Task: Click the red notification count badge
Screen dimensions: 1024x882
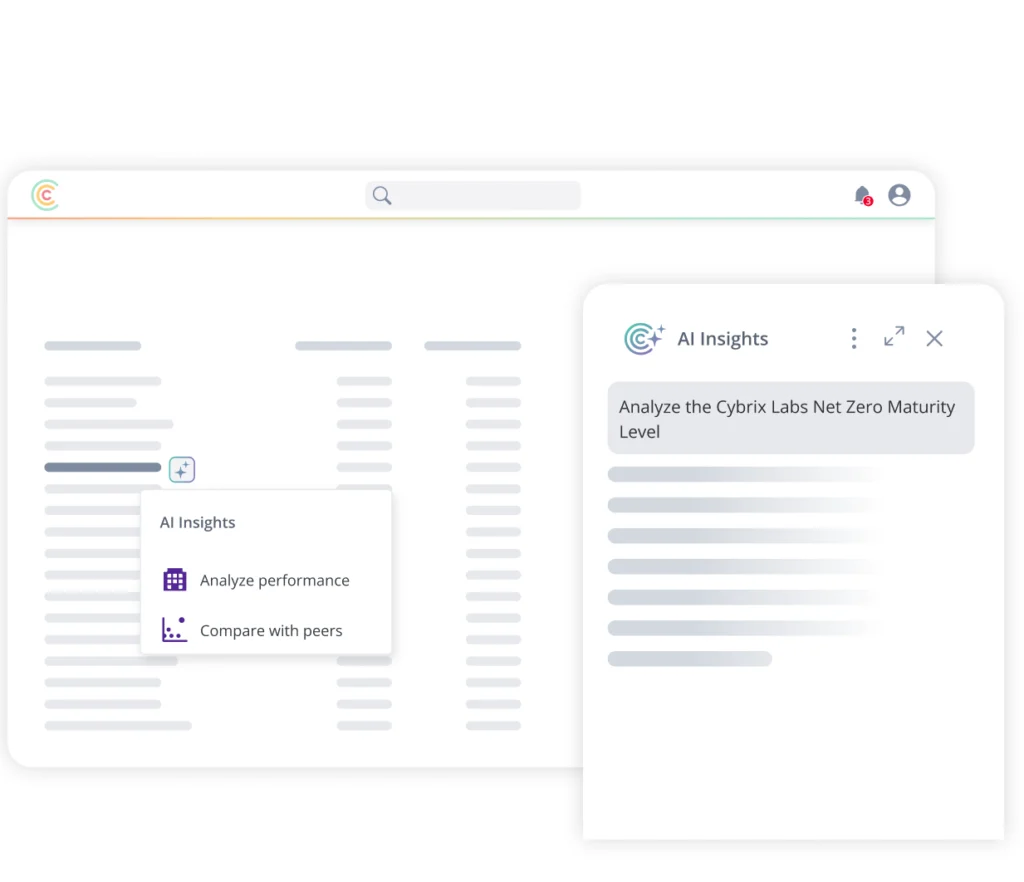Action: pos(868,201)
